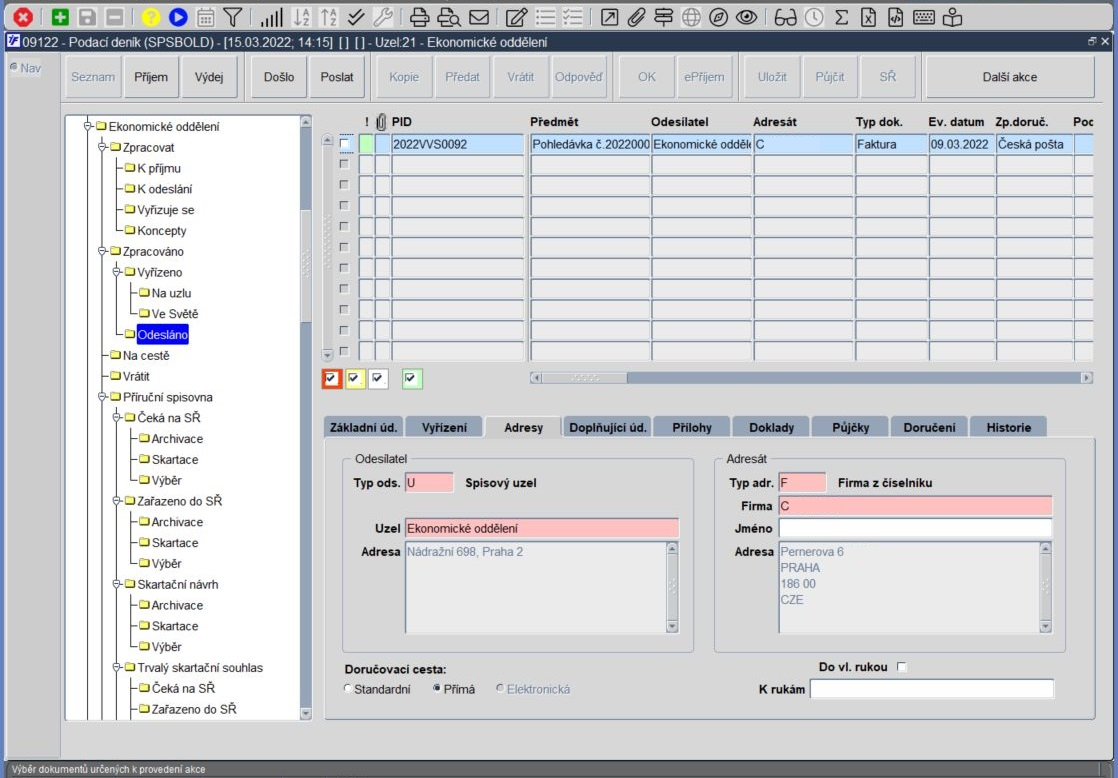
Task: Click the paperclip attachment toolbar icon
Action: 636,17
